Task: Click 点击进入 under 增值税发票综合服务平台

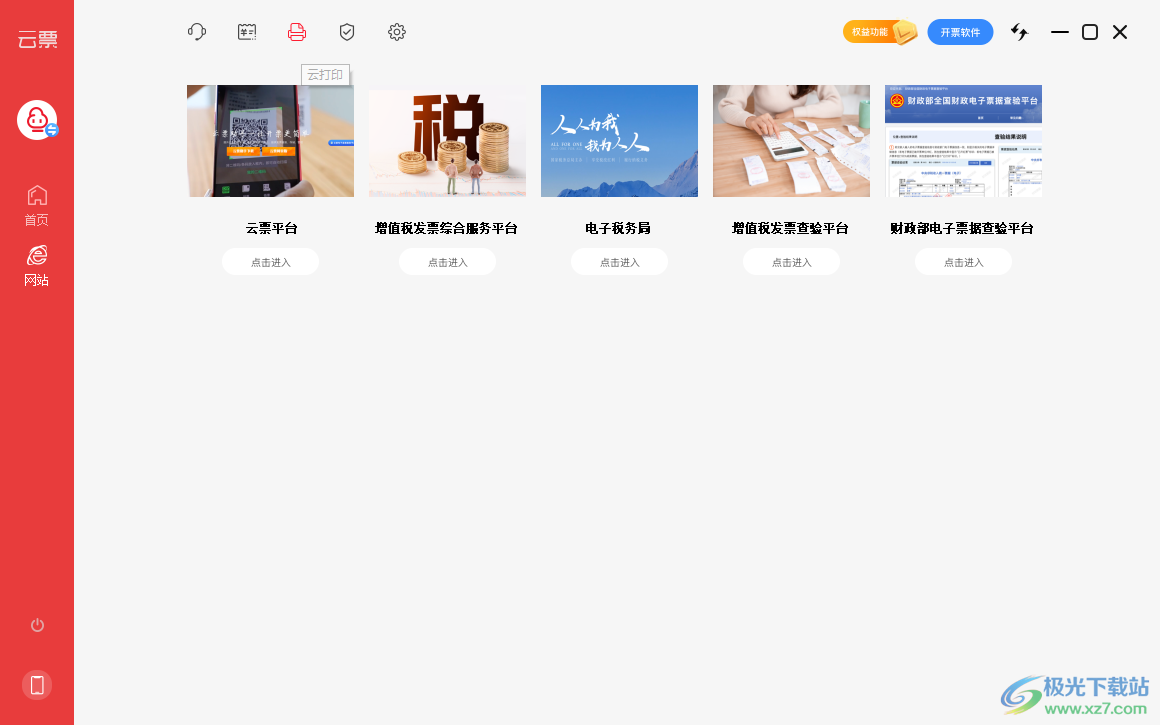Action: click(x=448, y=262)
